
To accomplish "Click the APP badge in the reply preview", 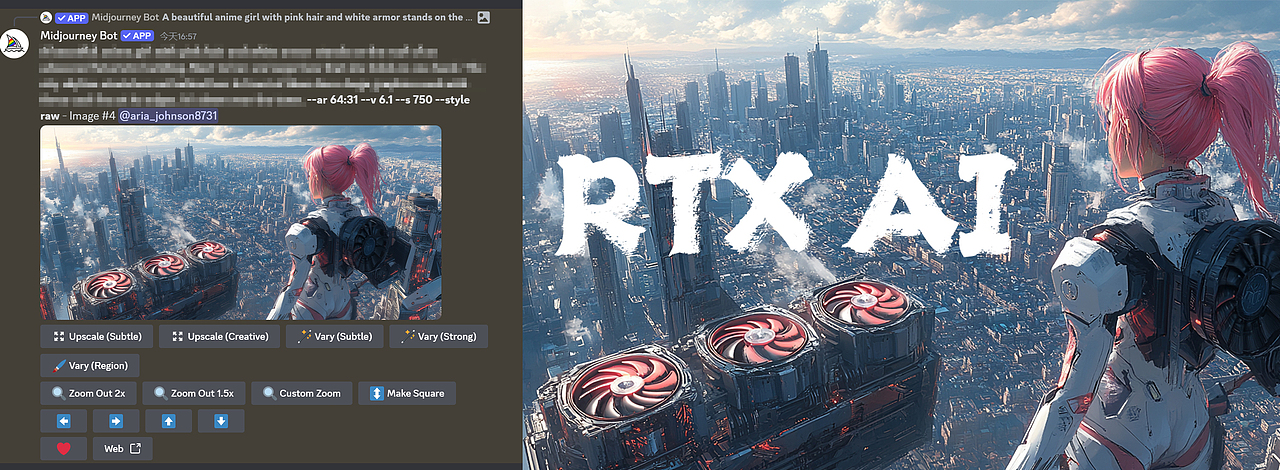I will point(71,17).
